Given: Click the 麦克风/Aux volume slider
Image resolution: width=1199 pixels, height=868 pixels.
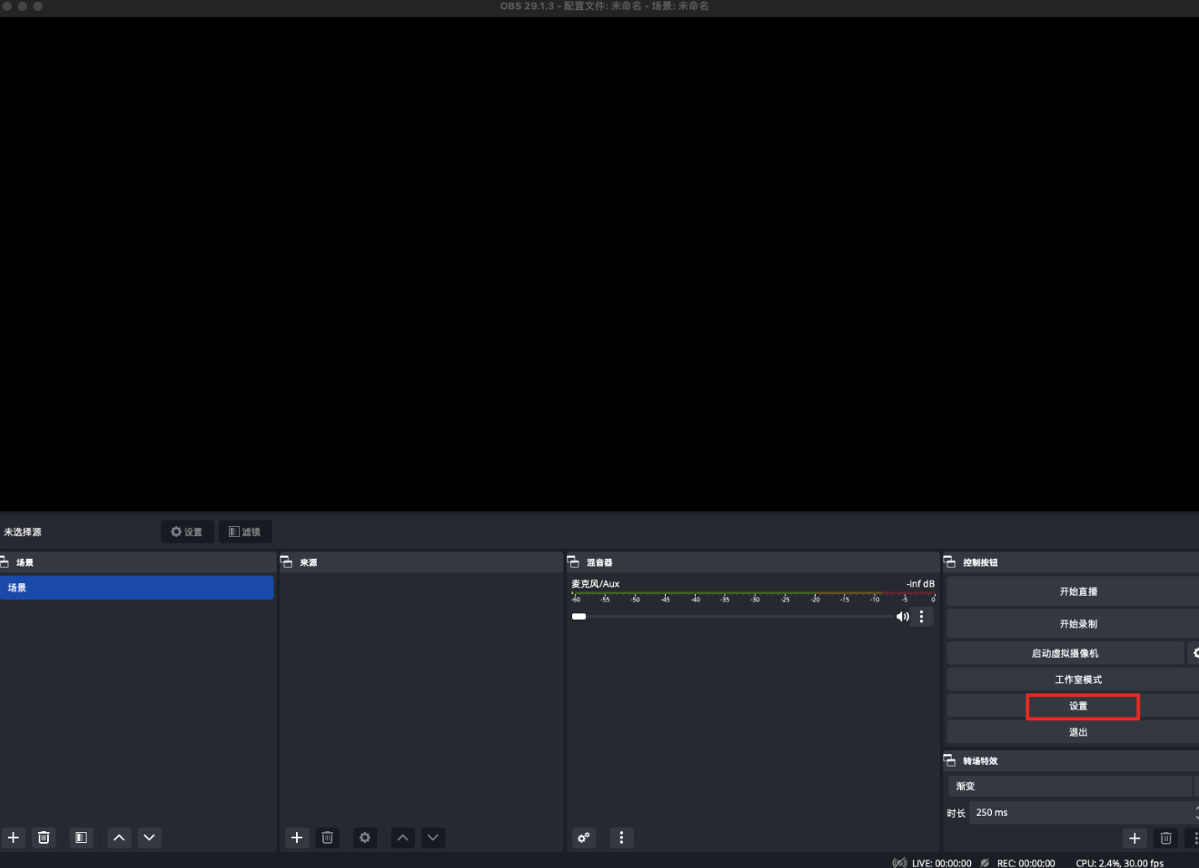Looking at the screenshot, I should (x=735, y=617).
